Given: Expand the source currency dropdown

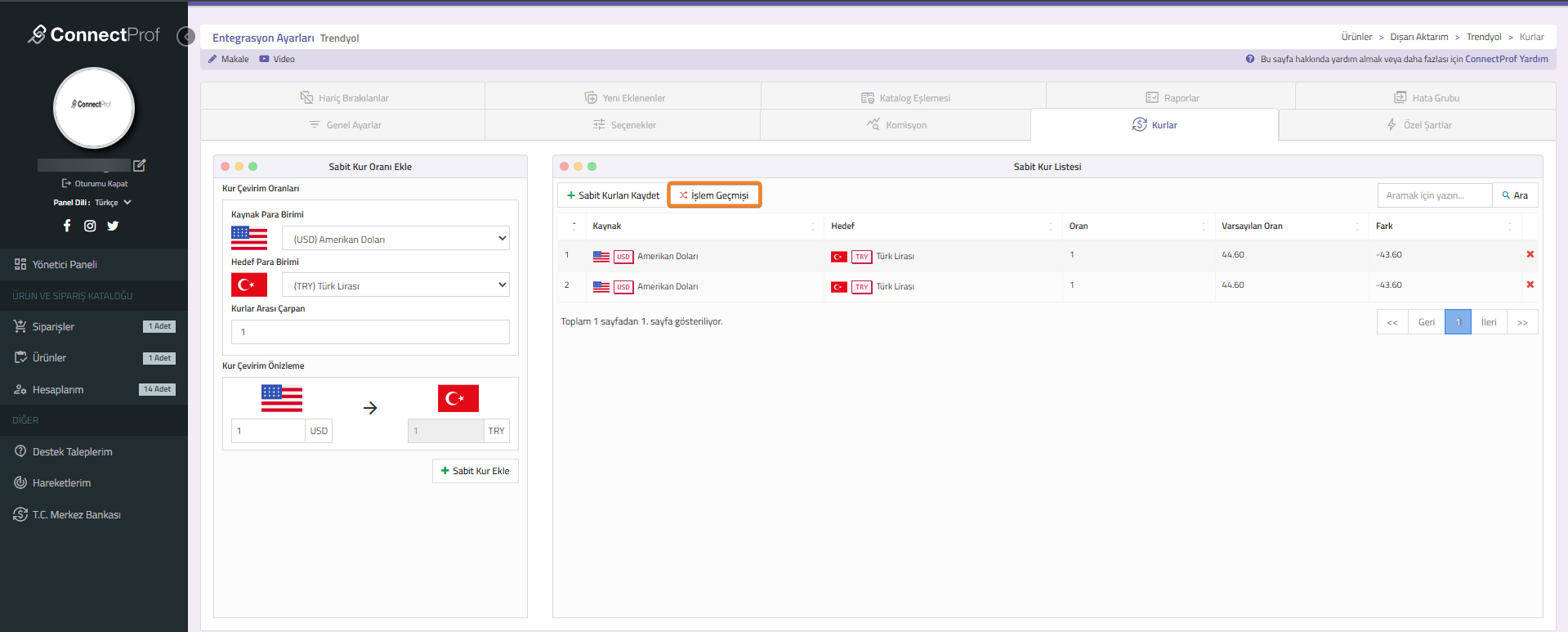Looking at the screenshot, I should tap(395, 239).
